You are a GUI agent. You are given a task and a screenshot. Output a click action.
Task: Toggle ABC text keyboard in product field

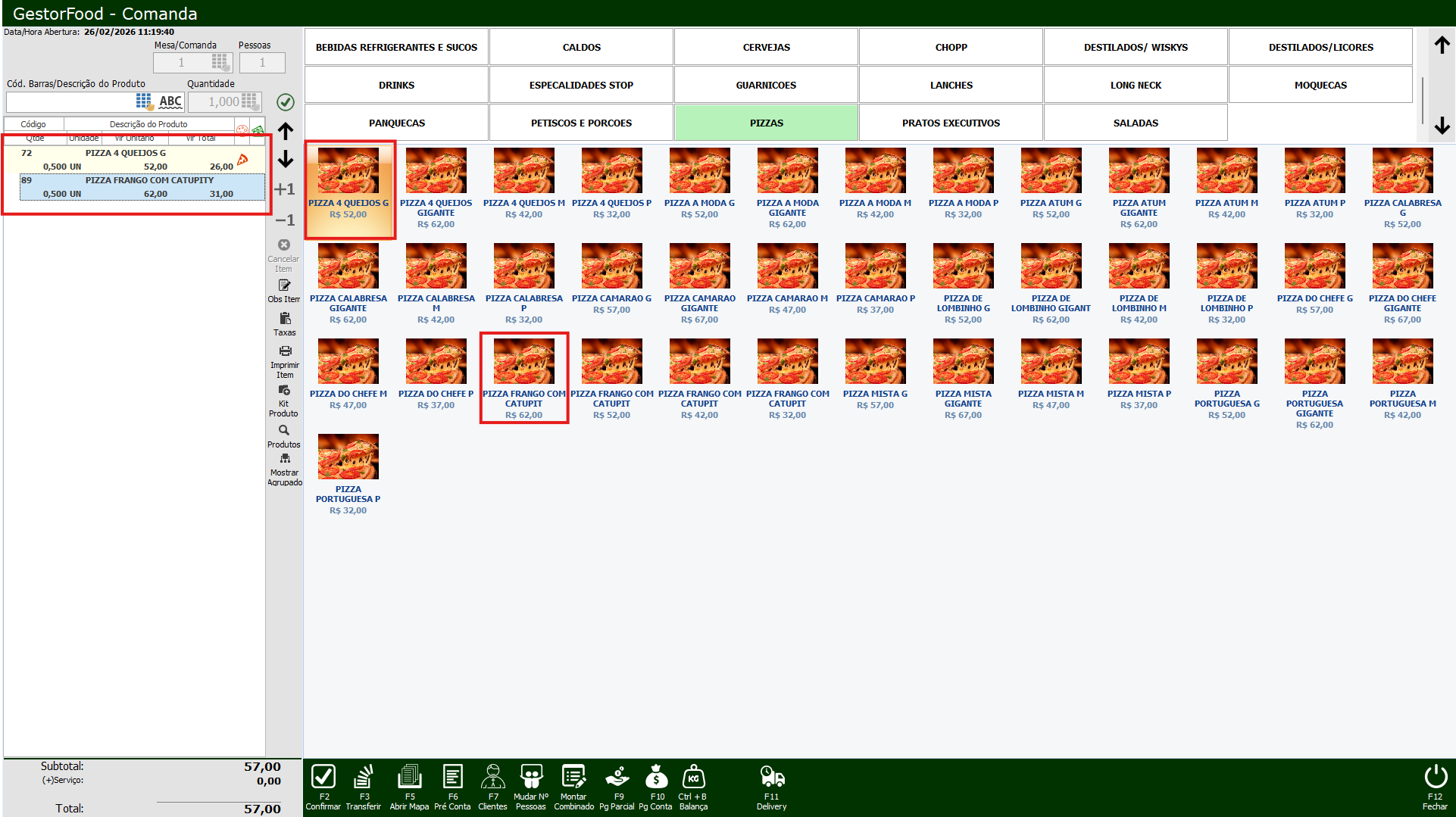point(170,101)
